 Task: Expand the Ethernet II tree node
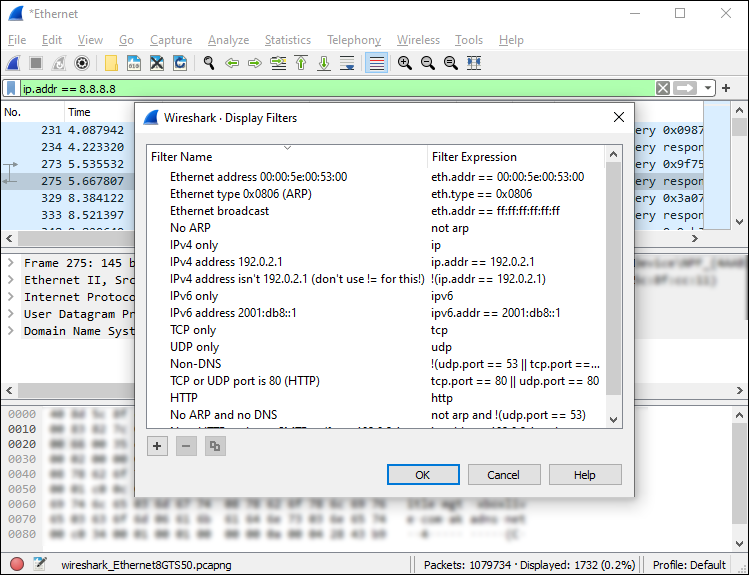(x=11, y=280)
